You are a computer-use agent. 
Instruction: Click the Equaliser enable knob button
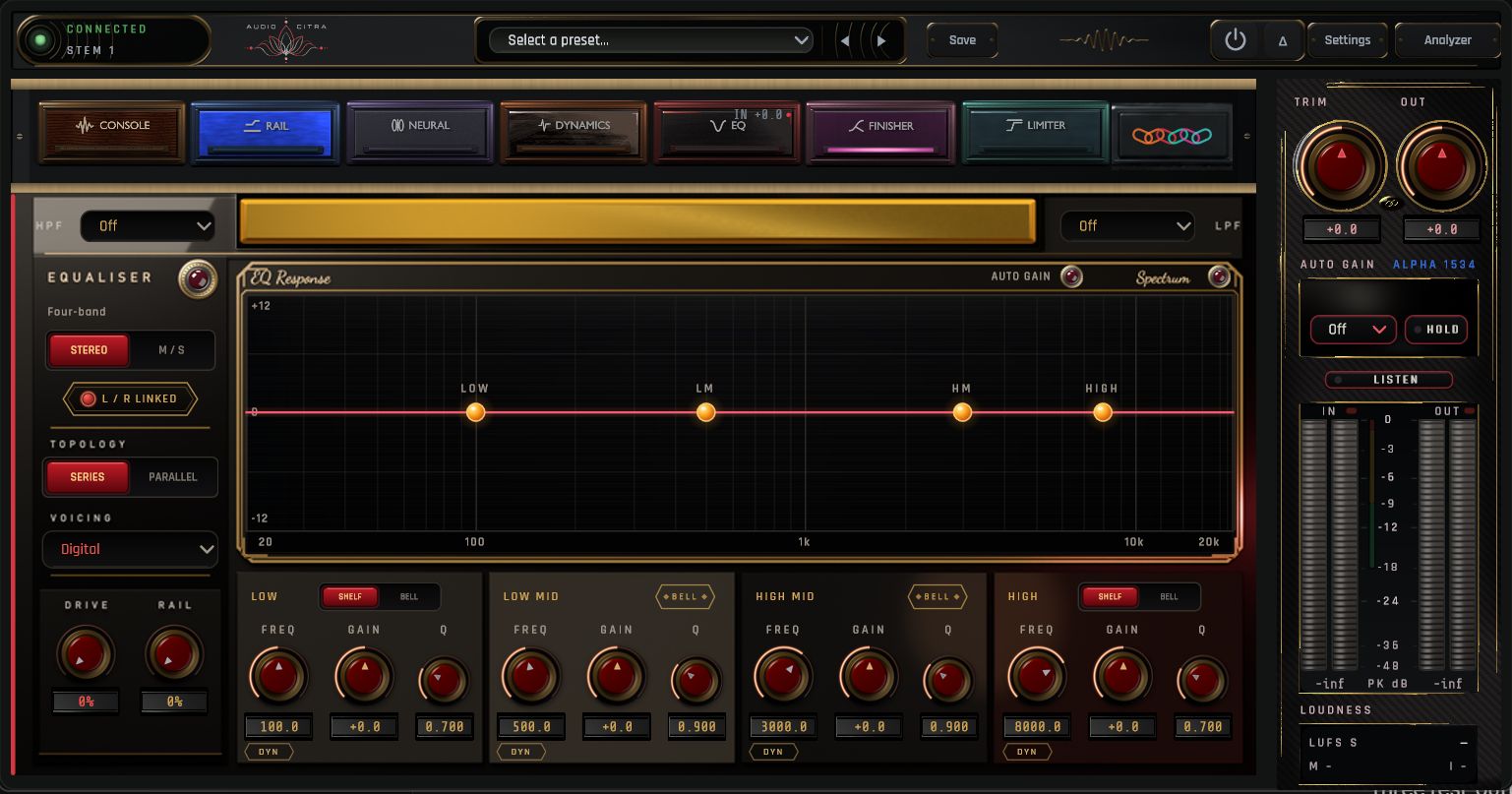pos(198,278)
